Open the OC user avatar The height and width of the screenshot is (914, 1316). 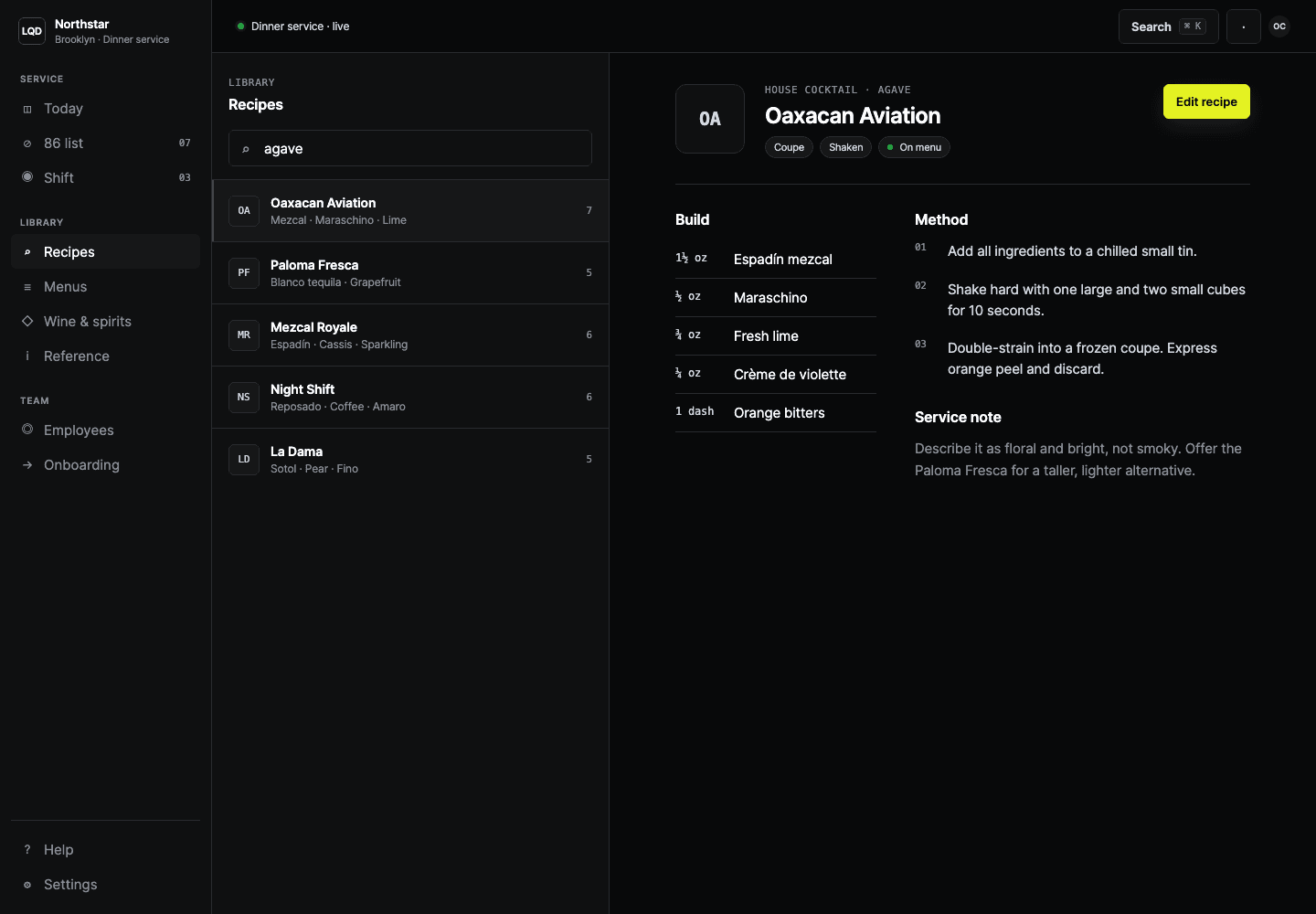coord(1279,27)
